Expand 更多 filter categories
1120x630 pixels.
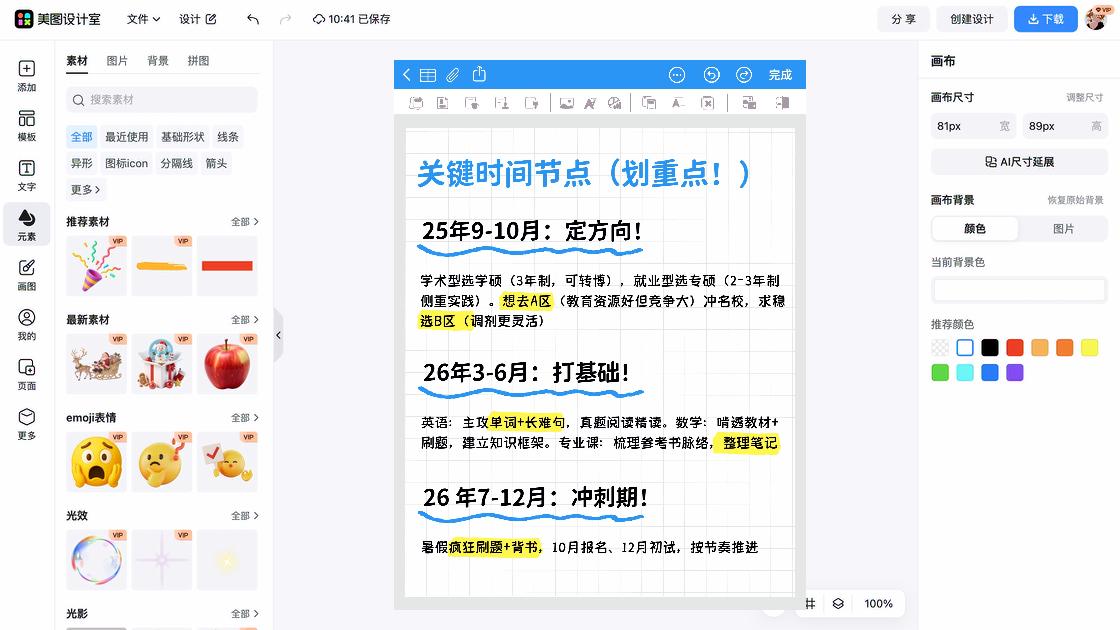(x=85, y=189)
